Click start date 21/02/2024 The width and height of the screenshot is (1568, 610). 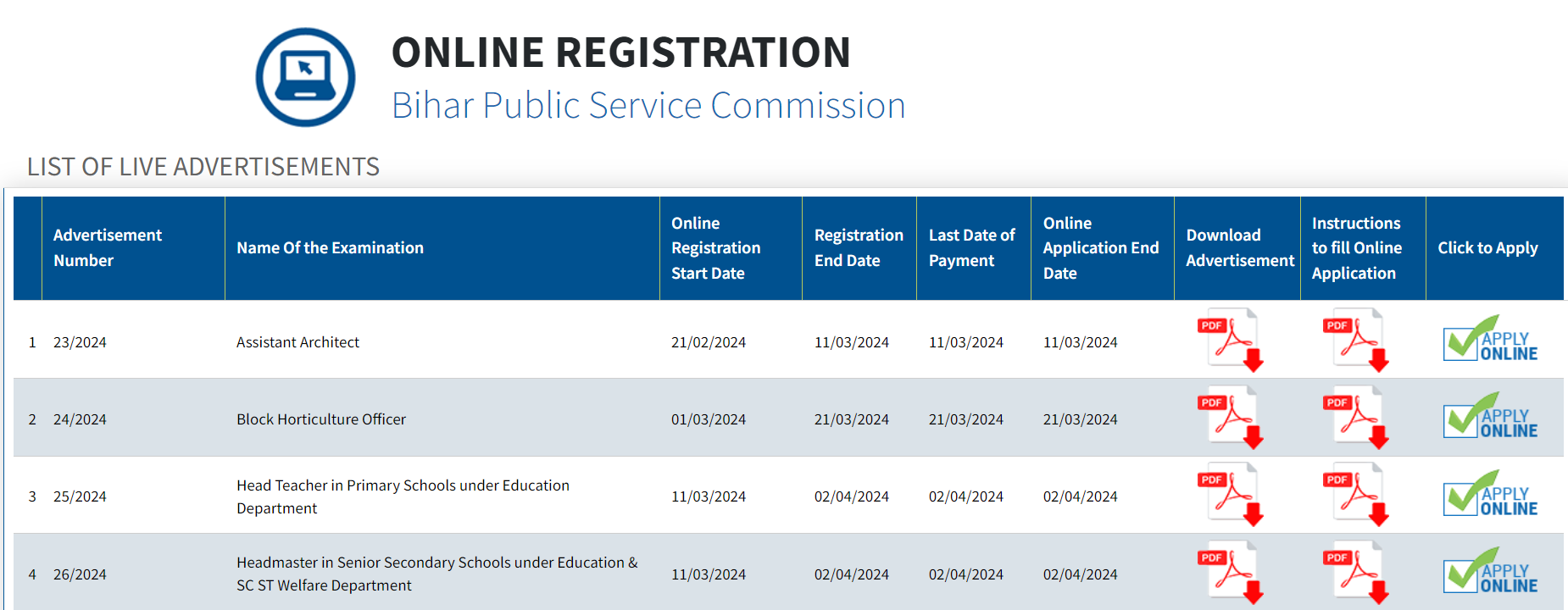(x=709, y=342)
